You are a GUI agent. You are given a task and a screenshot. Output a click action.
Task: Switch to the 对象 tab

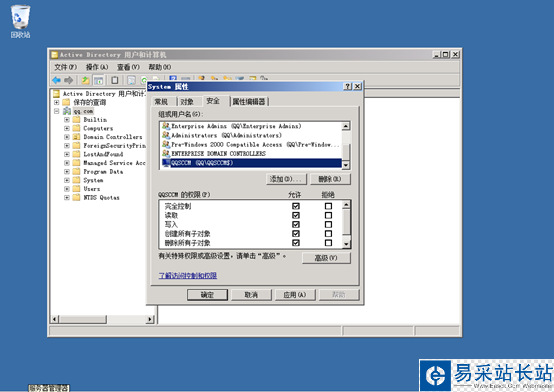pos(187,102)
